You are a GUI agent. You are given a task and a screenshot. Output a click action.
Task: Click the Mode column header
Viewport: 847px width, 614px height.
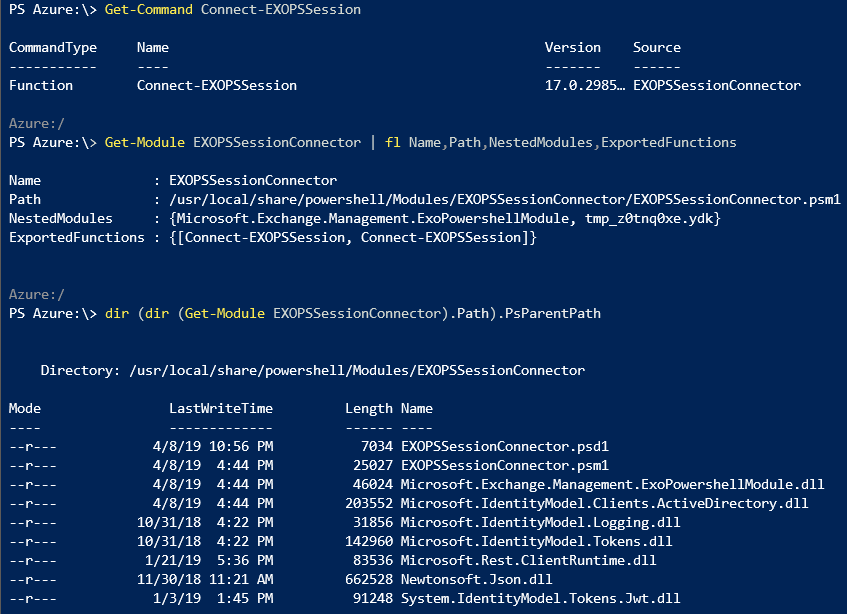tap(24, 408)
